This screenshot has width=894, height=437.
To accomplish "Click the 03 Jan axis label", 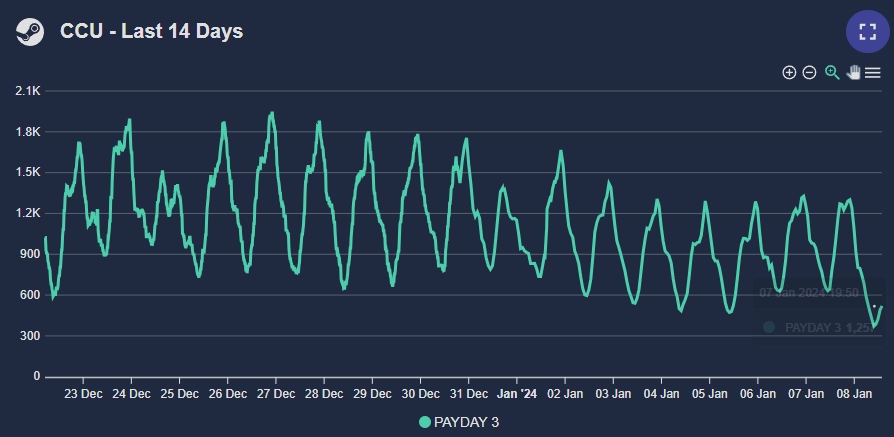I will [613, 394].
